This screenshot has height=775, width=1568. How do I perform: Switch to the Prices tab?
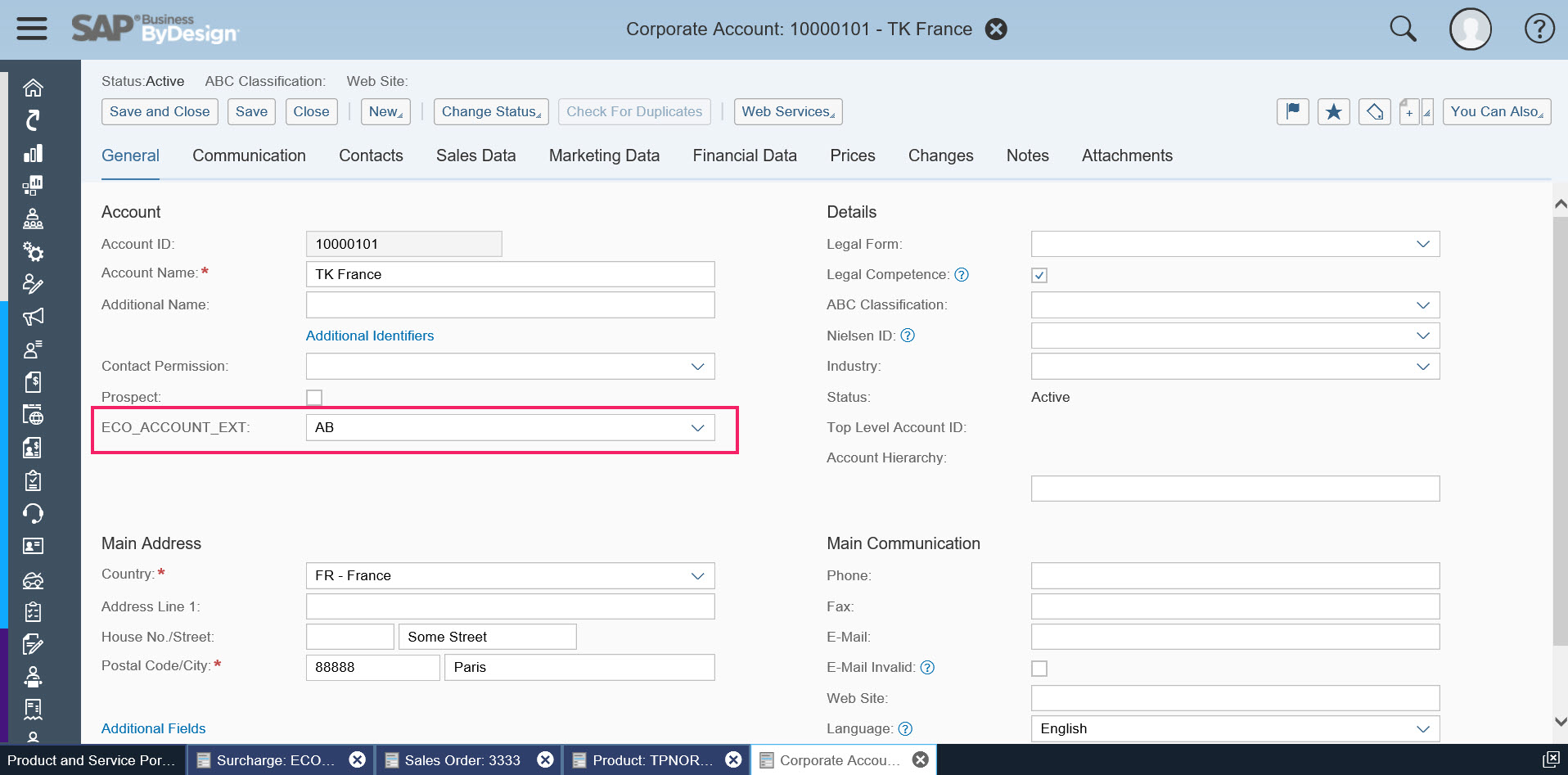pyautogui.click(x=852, y=155)
